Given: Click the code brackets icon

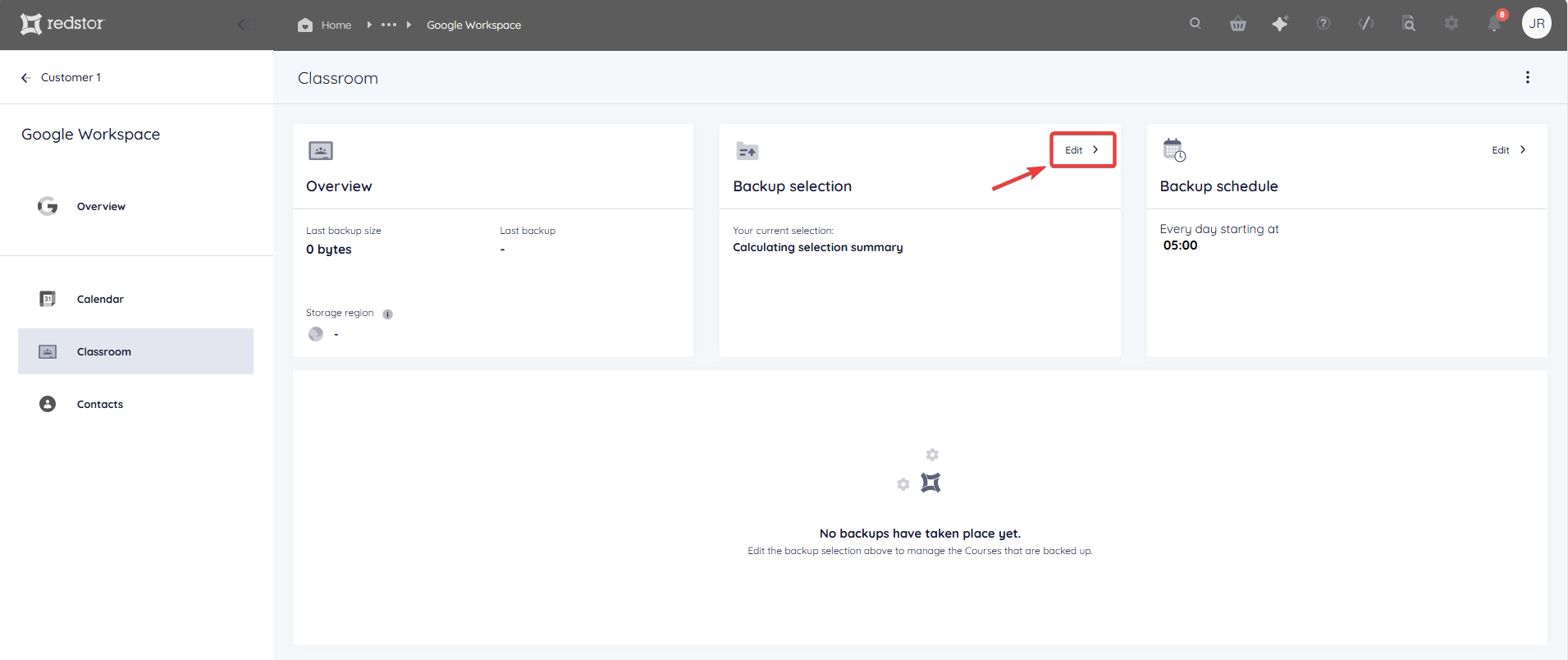Looking at the screenshot, I should (1366, 24).
